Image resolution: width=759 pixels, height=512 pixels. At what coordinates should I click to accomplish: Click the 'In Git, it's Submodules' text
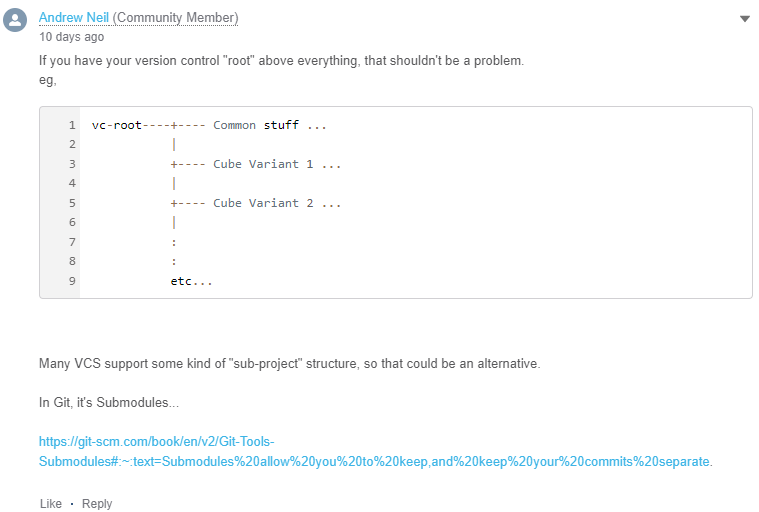pyautogui.click(x=109, y=403)
